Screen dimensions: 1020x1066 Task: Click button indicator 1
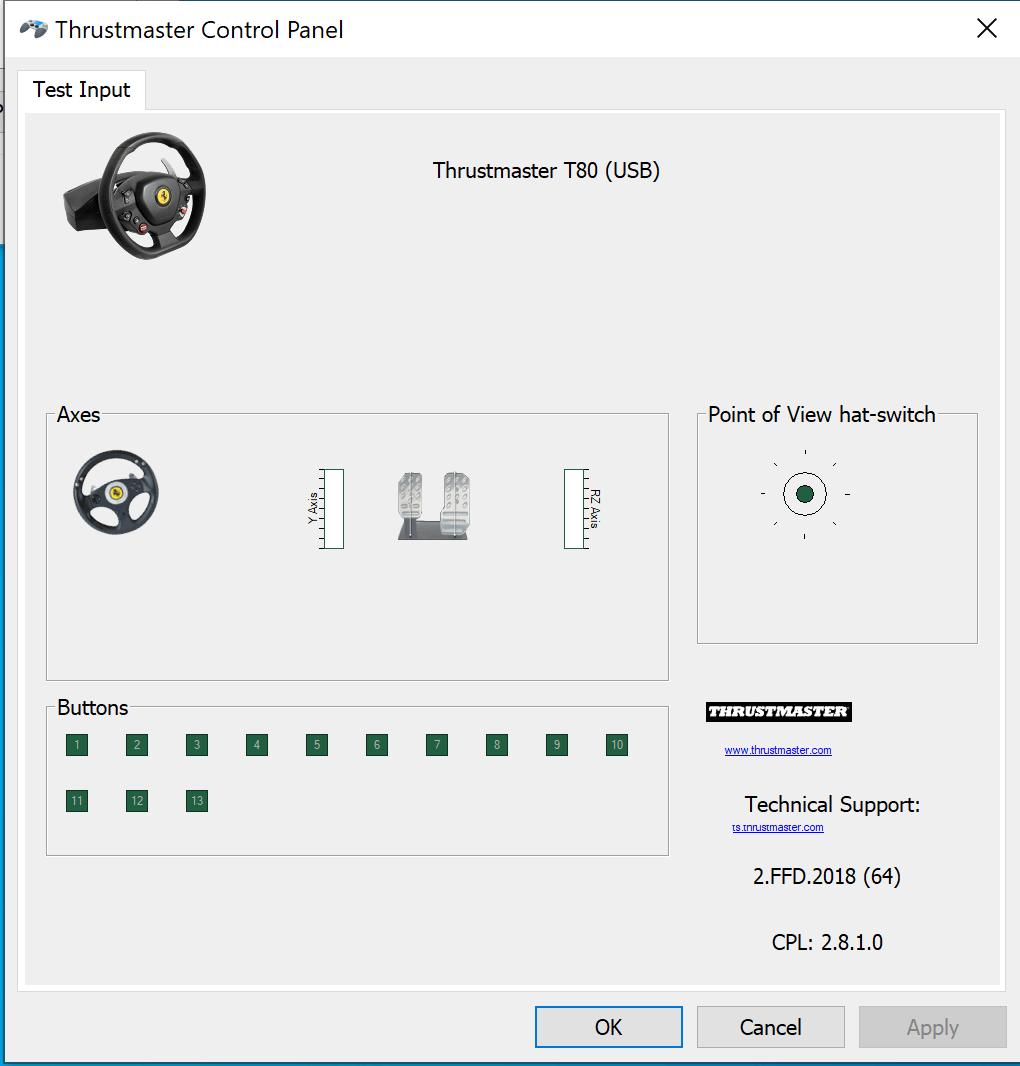(77, 744)
